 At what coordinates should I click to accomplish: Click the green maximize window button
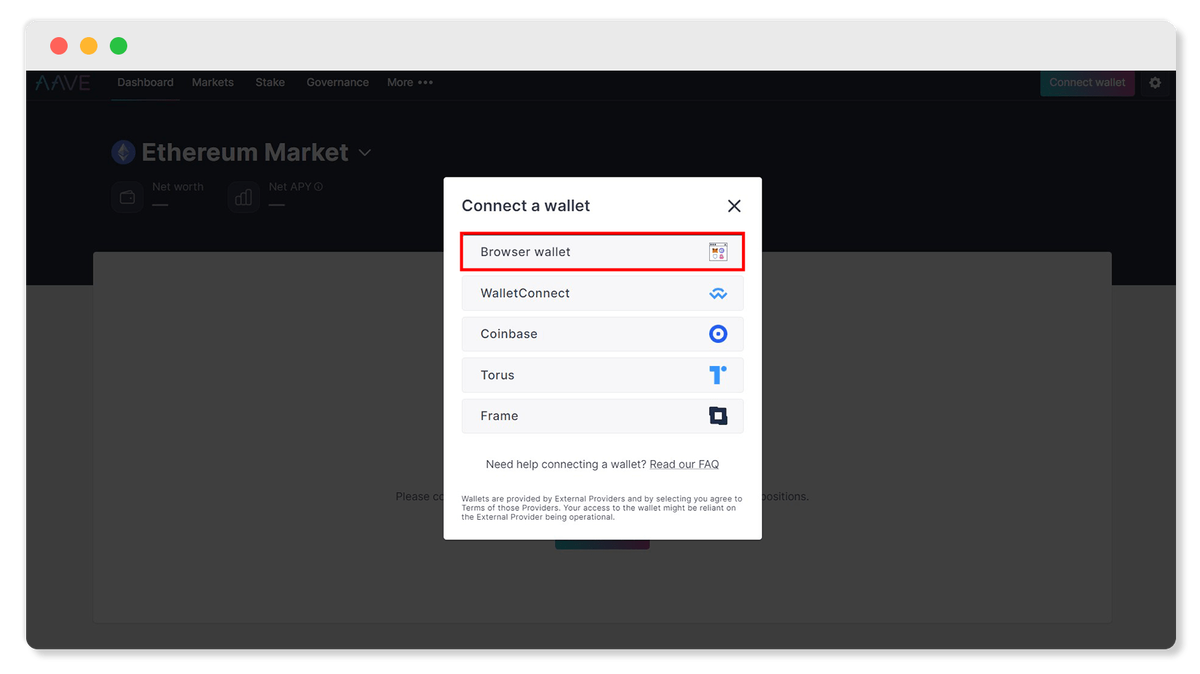119,46
